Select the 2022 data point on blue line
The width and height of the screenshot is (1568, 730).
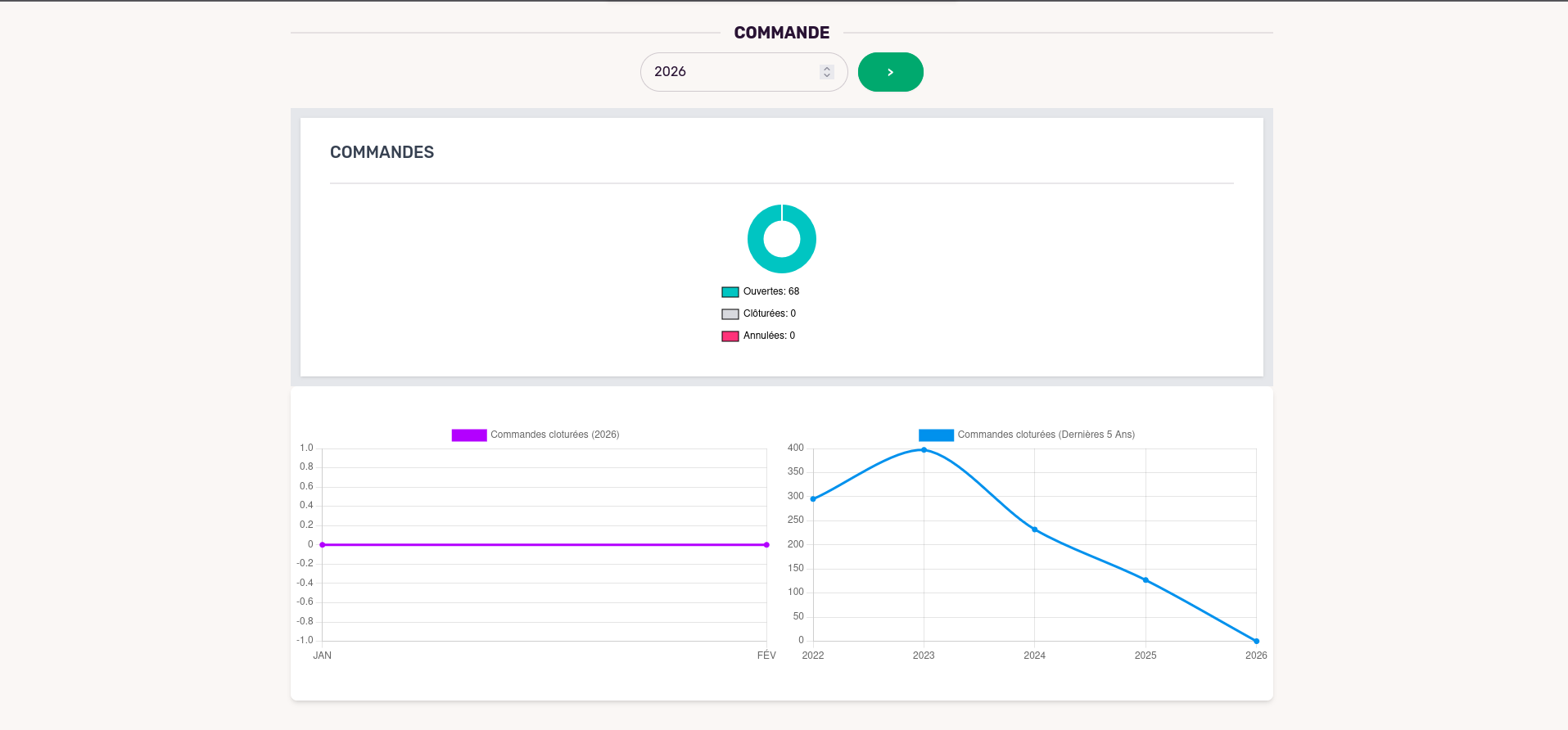pyautogui.click(x=813, y=498)
